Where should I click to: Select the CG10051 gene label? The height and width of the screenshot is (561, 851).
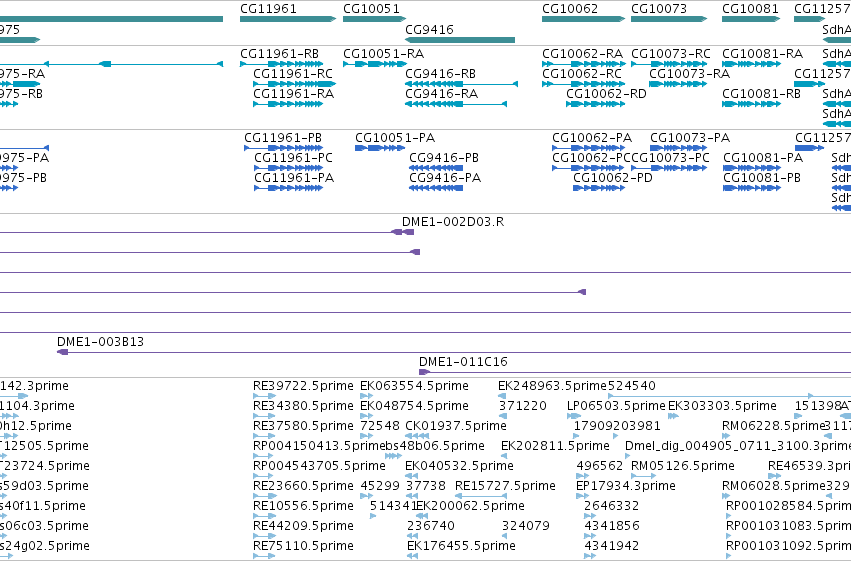coord(371,9)
